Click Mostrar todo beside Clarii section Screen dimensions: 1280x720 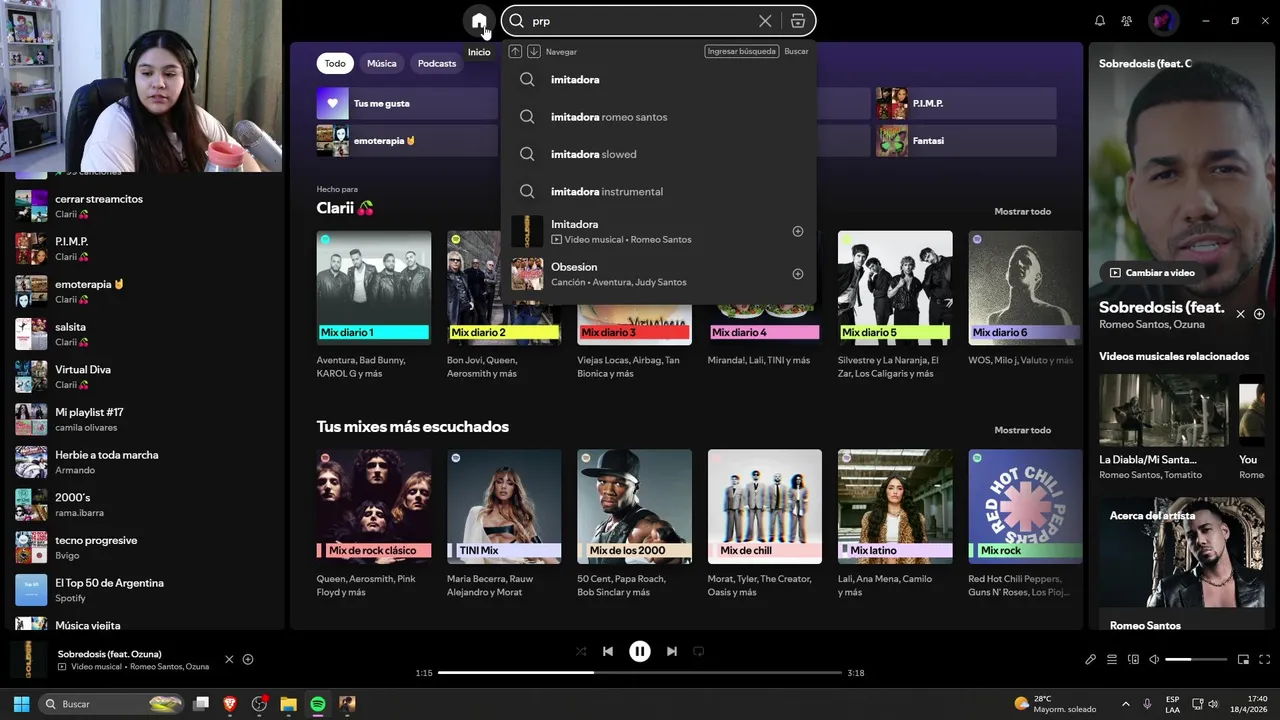pyautogui.click(x=1022, y=212)
